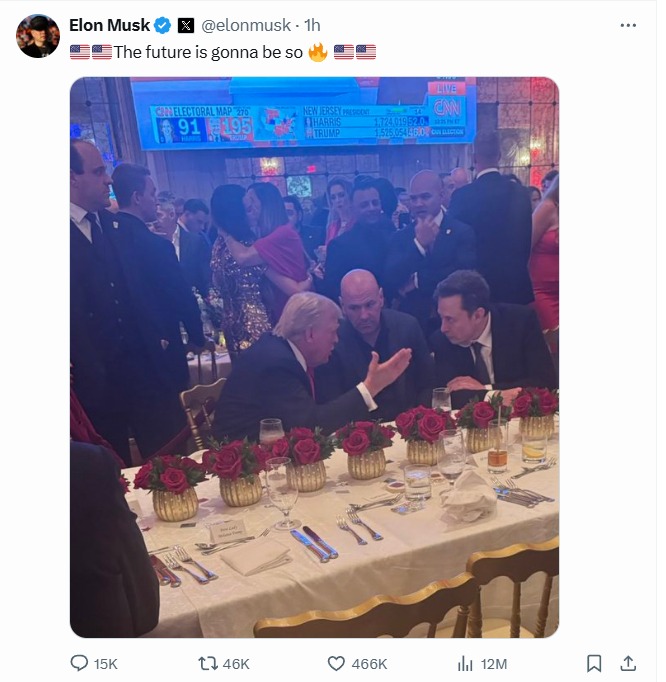The width and height of the screenshot is (666, 682).
Task: Click the Elon Musk display name
Action: pos(109,25)
